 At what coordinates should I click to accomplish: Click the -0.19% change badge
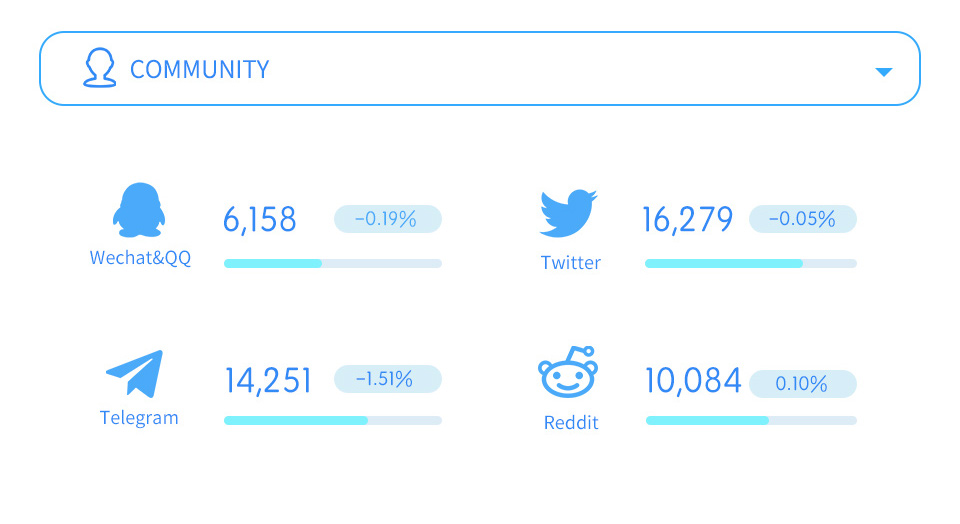[388, 219]
